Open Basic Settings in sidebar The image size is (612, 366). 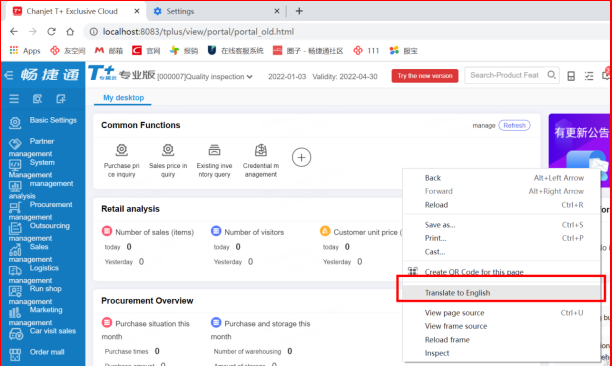point(43,122)
